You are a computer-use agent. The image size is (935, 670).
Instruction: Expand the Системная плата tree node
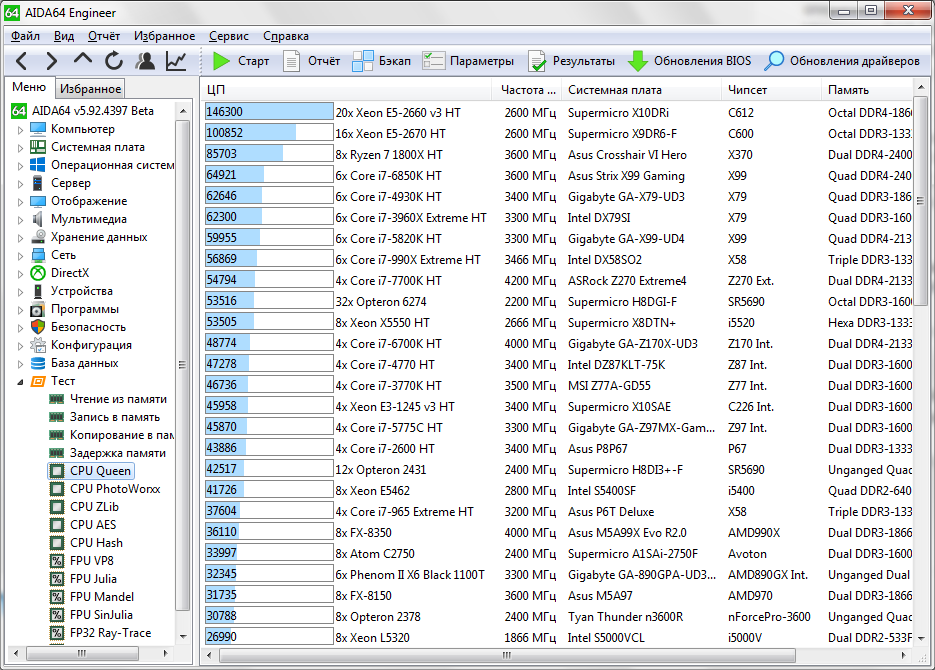coord(20,147)
